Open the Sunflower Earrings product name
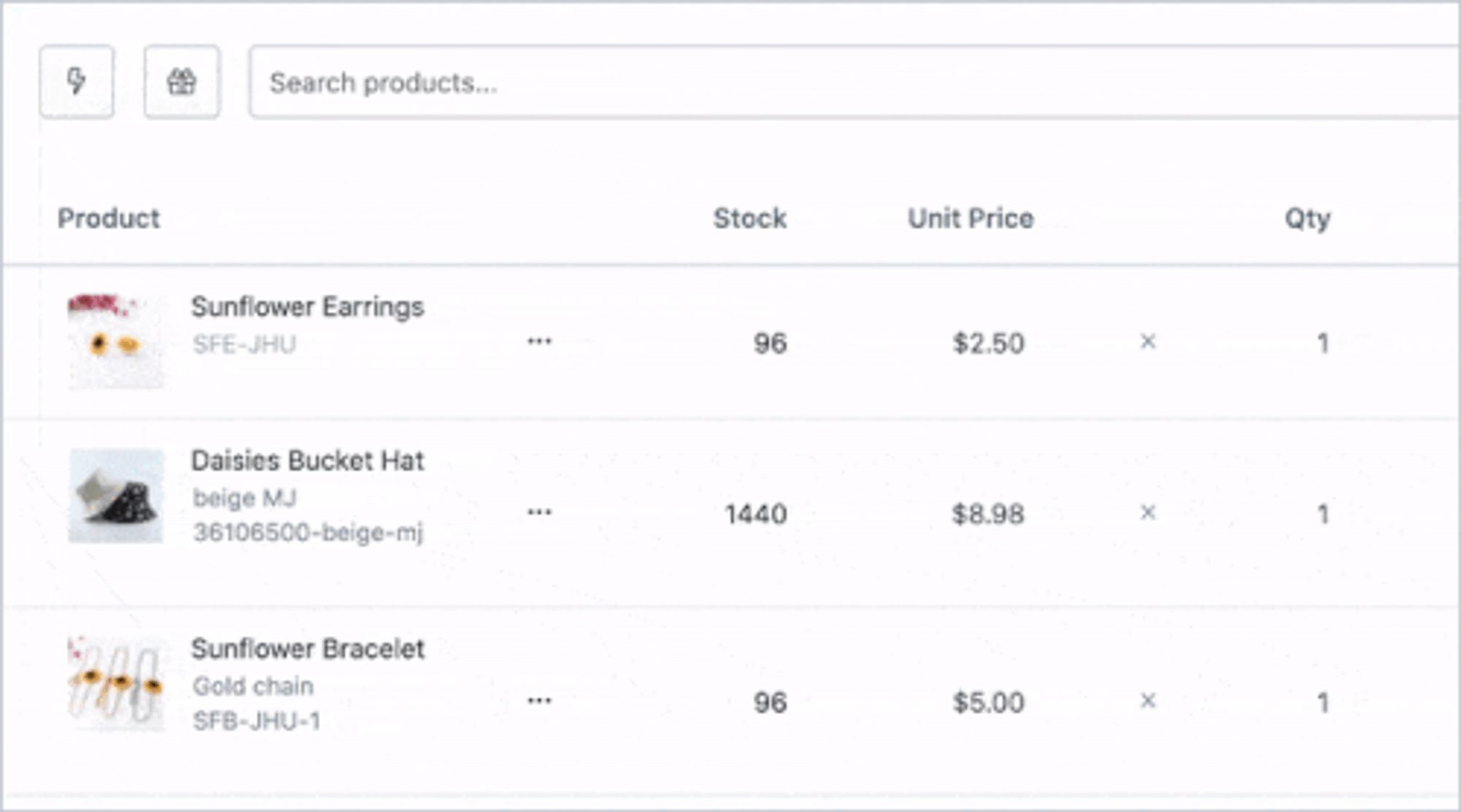 point(308,307)
